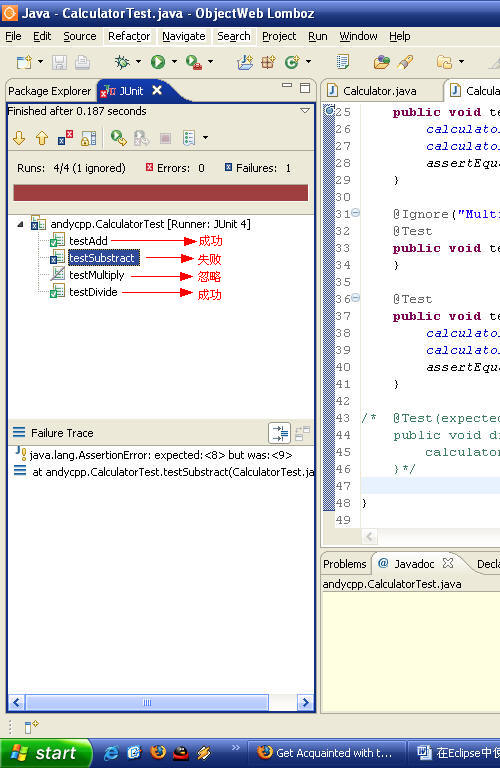The width and height of the screenshot is (500, 768).
Task: Click the horizontal scrollbar in Failure Trace
Action: coord(161,702)
